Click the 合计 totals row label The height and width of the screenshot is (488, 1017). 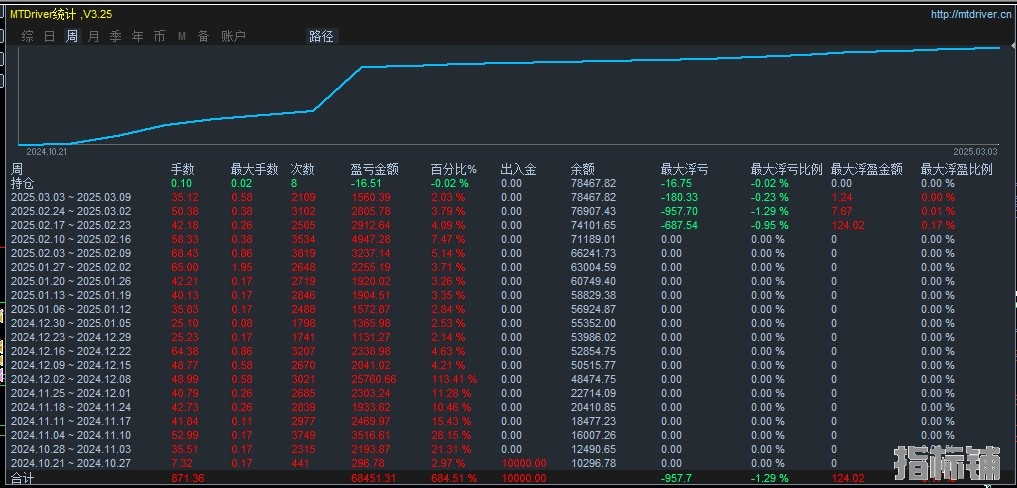click(22, 479)
